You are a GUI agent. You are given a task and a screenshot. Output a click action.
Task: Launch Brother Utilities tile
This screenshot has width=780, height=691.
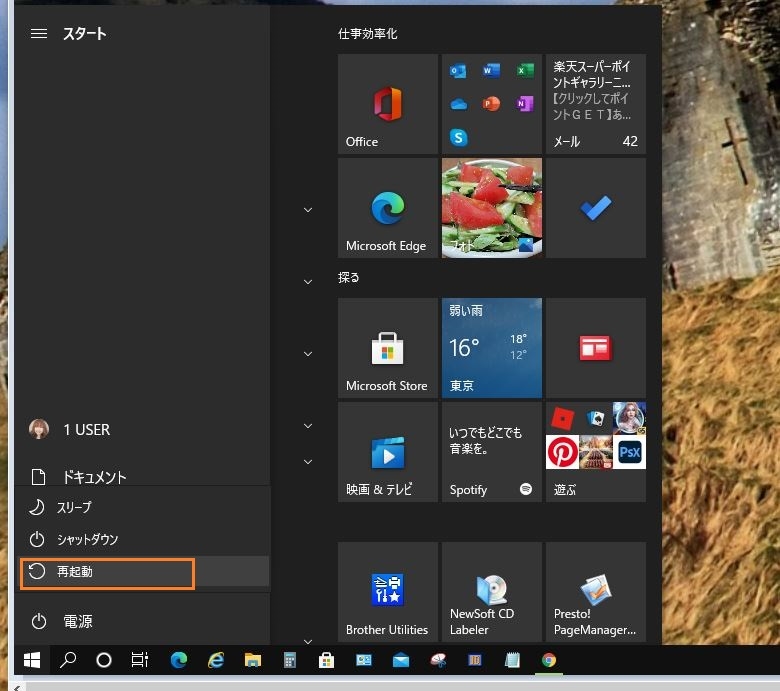(388, 592)
